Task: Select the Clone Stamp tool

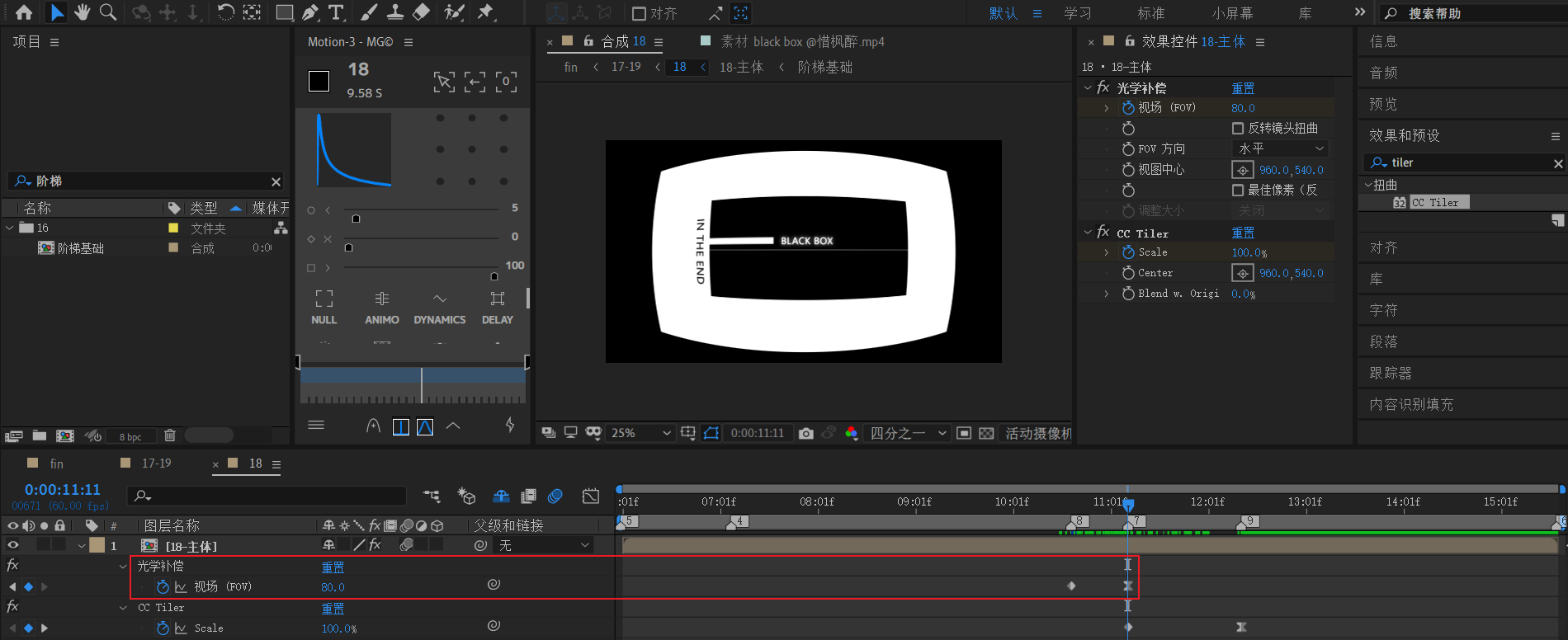Action: point(395,12)
